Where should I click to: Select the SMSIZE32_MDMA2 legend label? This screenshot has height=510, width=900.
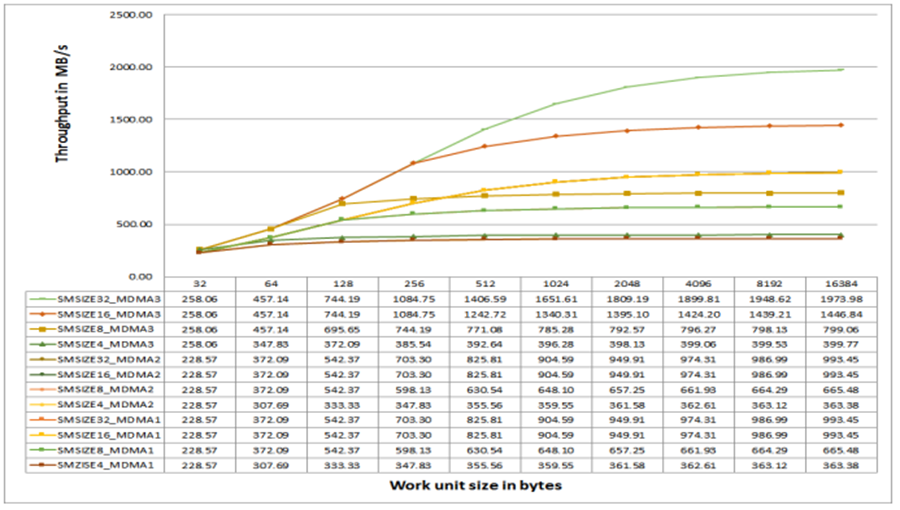point(108,359)
